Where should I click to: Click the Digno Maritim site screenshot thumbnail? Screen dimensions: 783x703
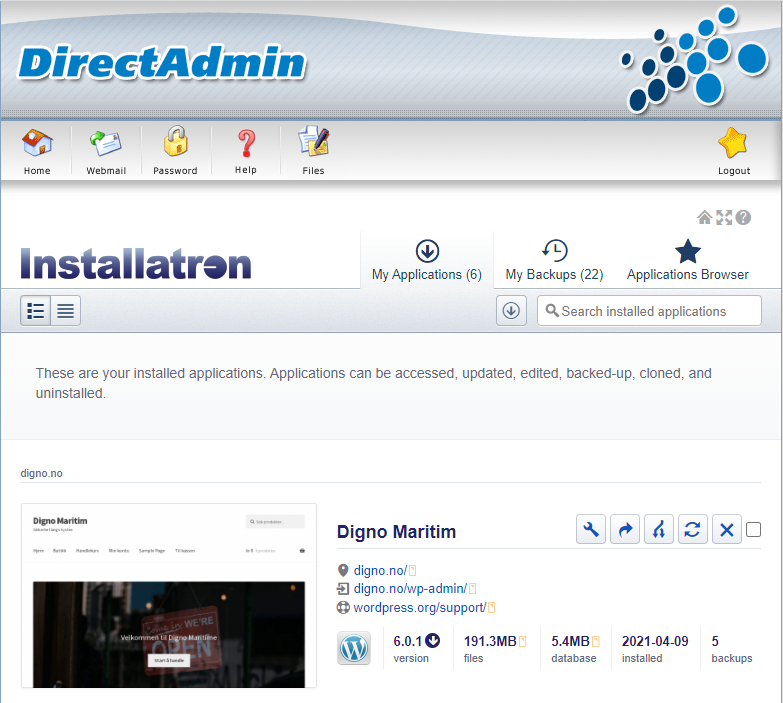click(169, 596)
